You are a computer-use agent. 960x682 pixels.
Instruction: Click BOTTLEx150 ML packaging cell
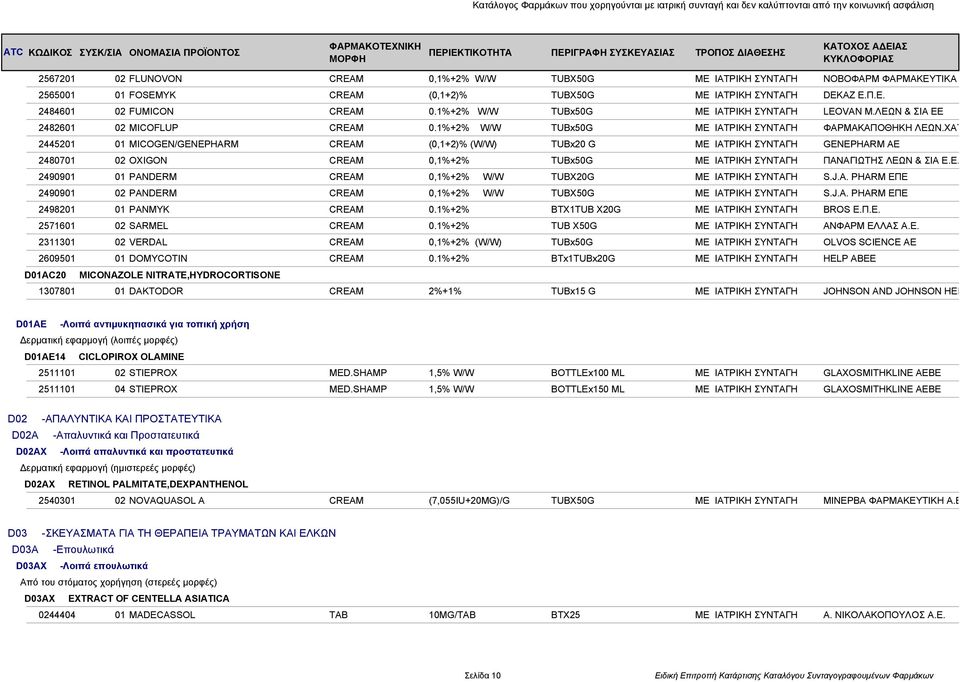tap(588, 389)
